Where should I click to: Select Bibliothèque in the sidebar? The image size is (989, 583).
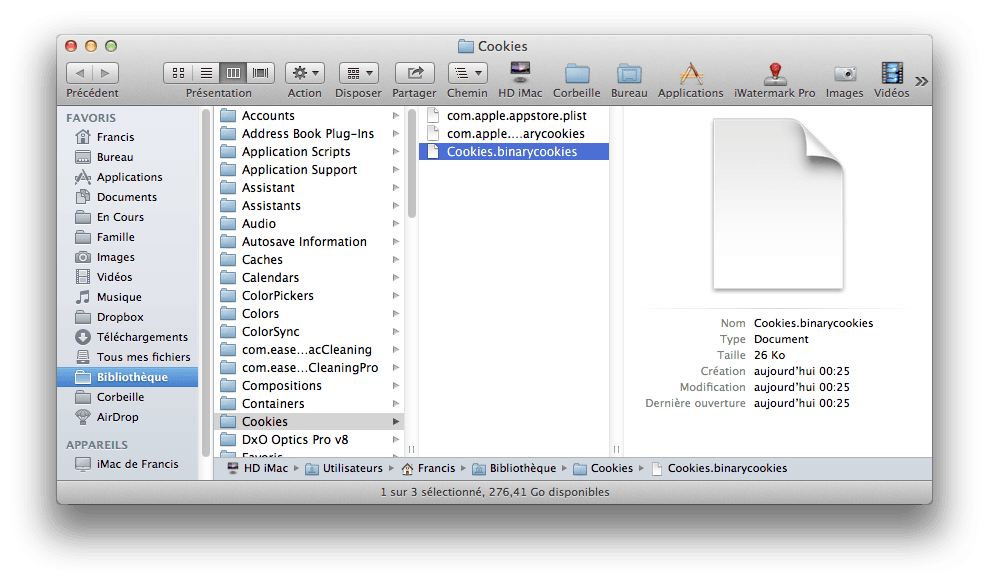[x=127, y=377]
